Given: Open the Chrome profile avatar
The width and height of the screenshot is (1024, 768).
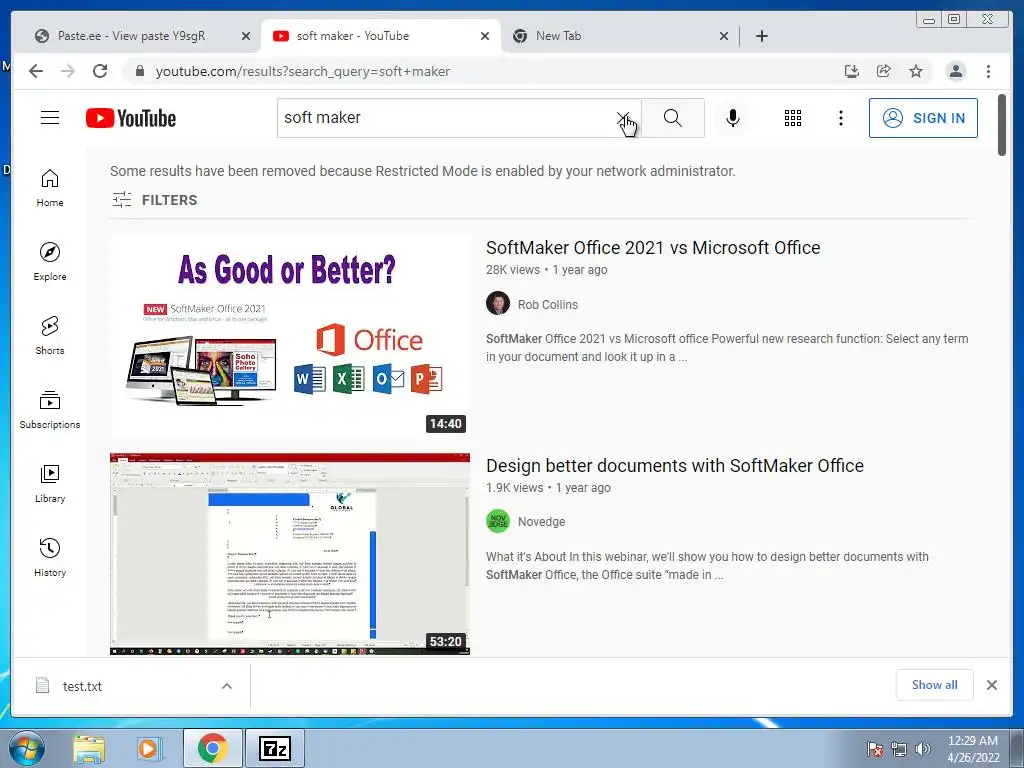Looking at the screenshot, I should [955, 71].
